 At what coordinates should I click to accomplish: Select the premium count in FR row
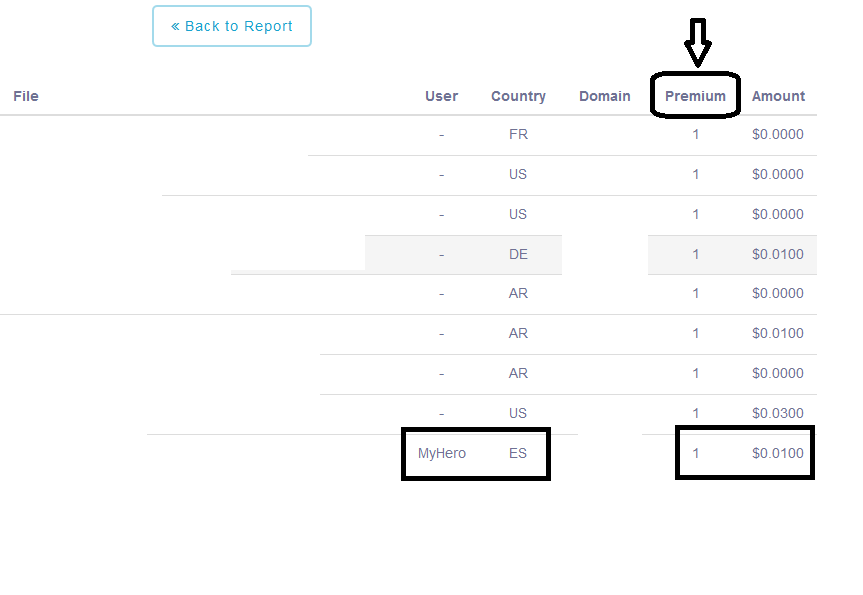(696, 134)
